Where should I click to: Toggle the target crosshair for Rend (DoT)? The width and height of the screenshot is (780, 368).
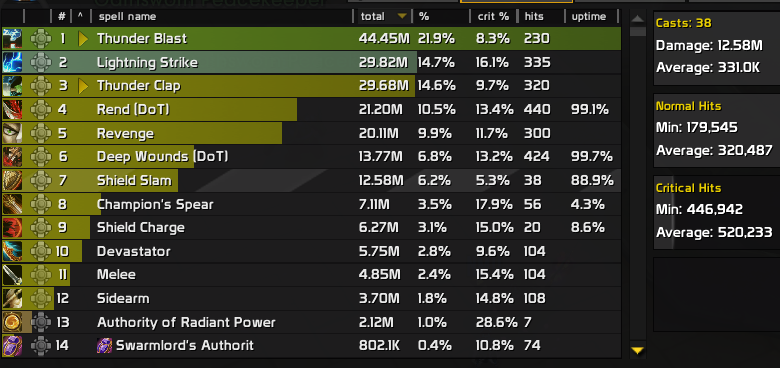41,109
